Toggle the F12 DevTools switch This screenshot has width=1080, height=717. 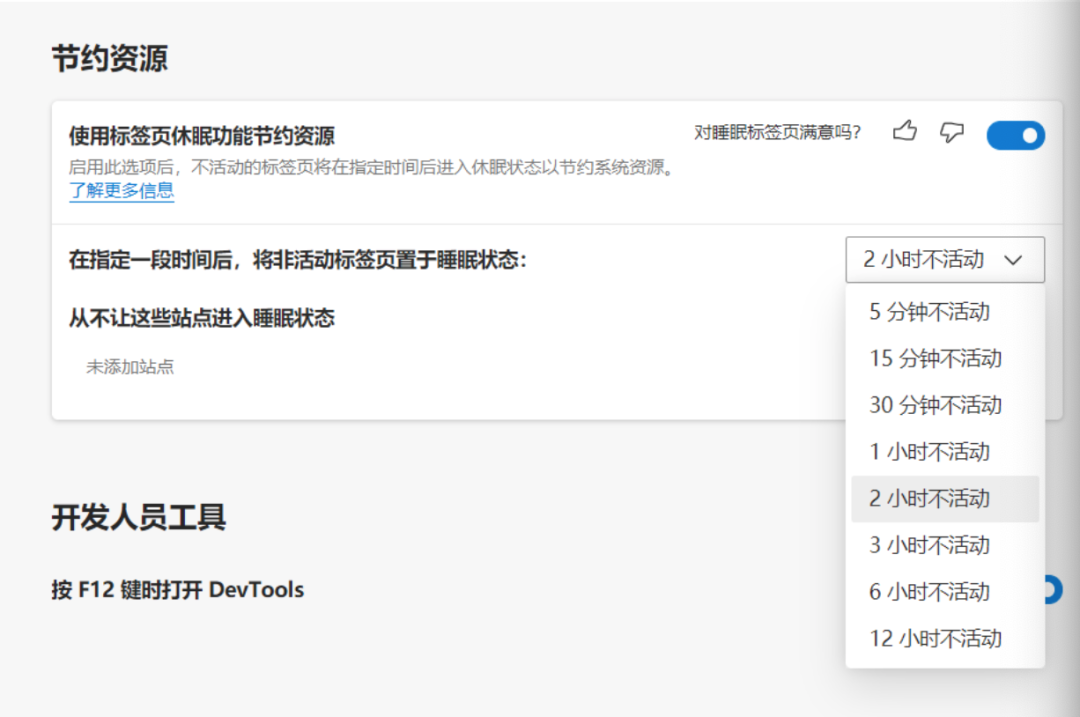click(x=1052, y=590)
